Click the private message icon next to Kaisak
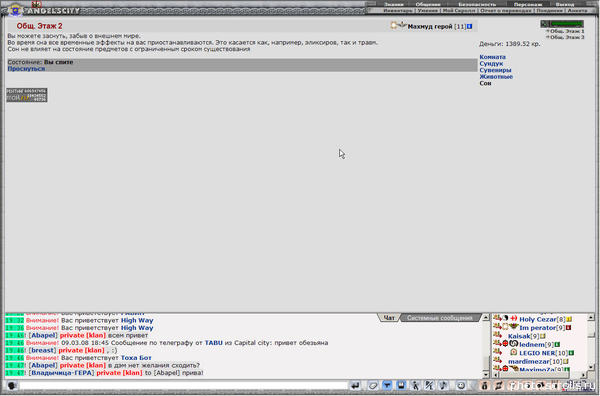 (x=497, y=336)
